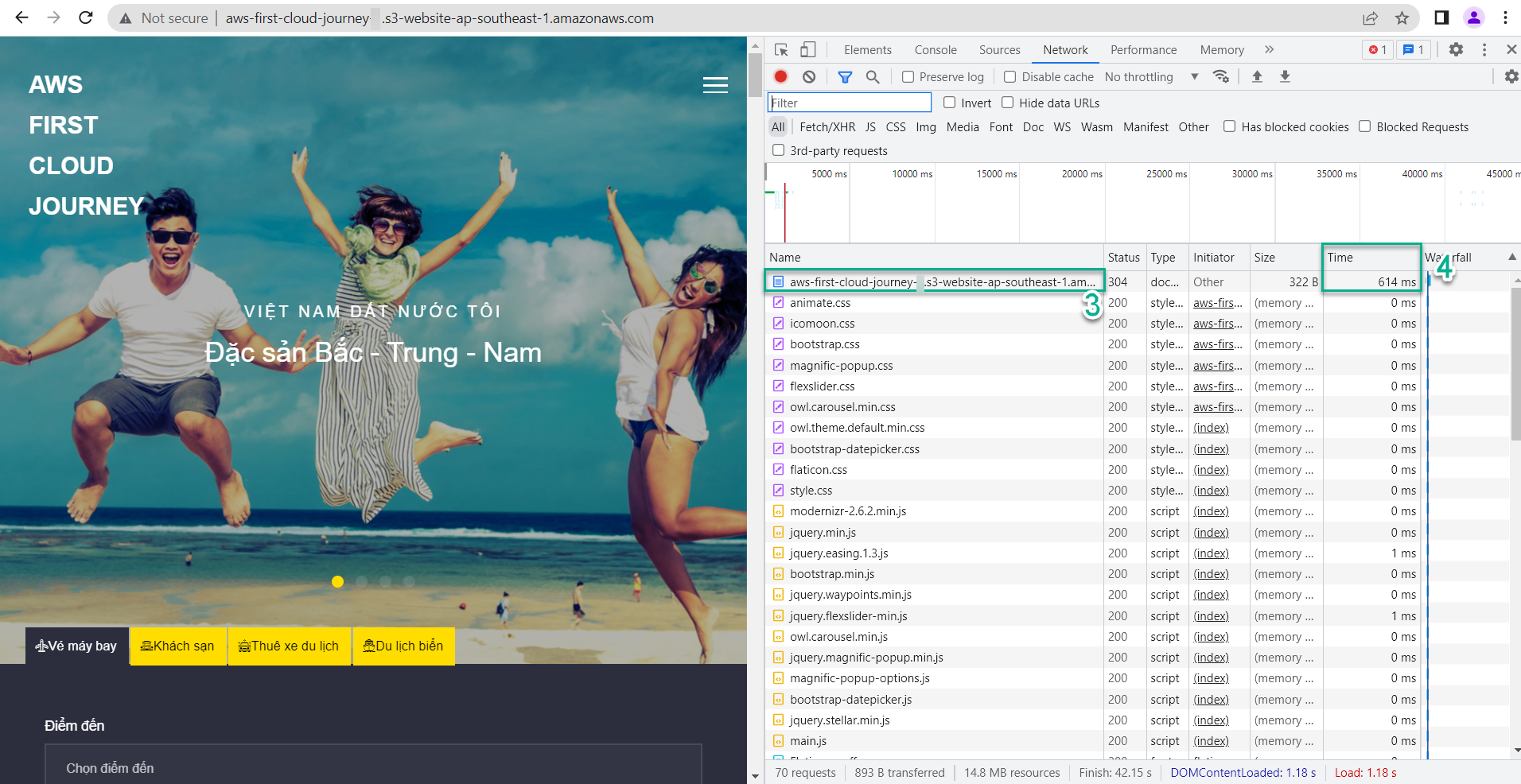This screenshot has width=1521, height=784.
Task: Select the Network tab
Action: [1065, 49]
